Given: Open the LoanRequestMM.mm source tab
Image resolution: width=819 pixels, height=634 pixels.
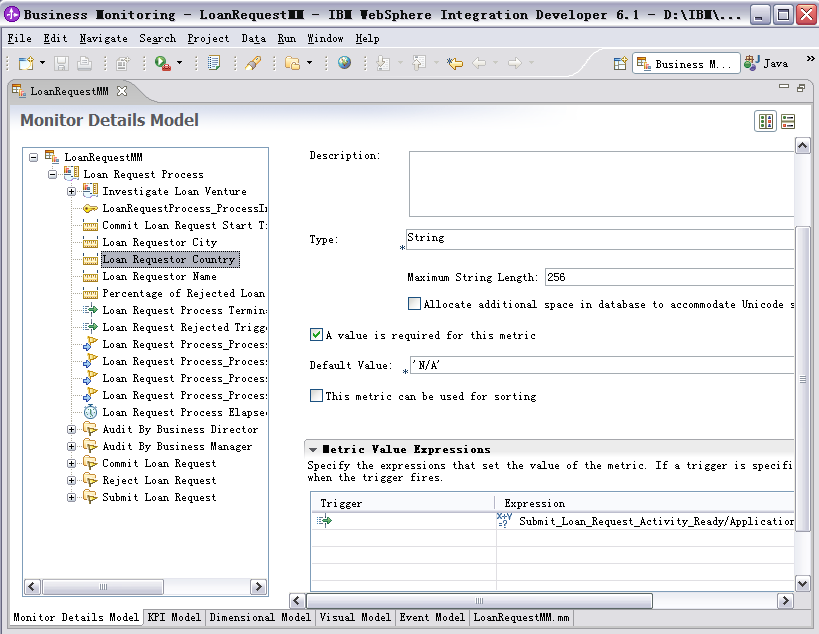Looking at the screenshot, I should click(x=521, y=617).
